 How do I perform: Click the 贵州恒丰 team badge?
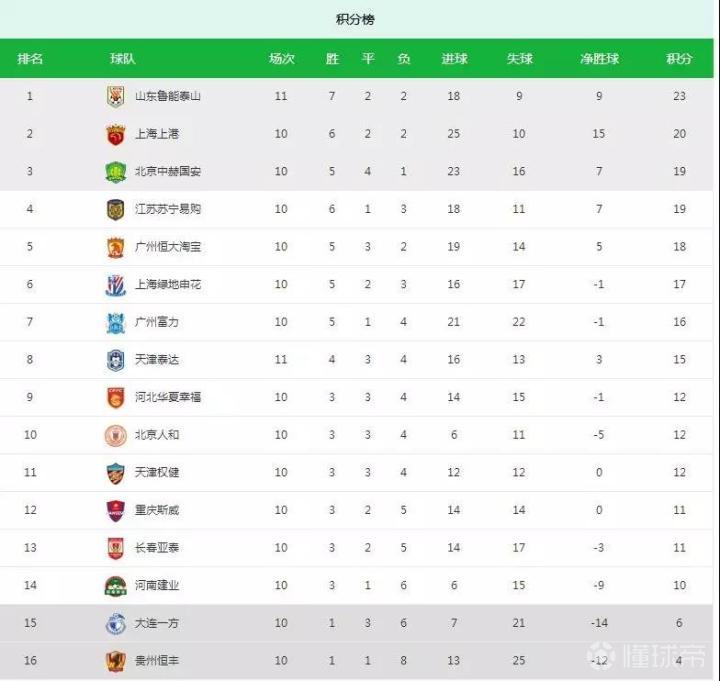click(x=115, y=661)
